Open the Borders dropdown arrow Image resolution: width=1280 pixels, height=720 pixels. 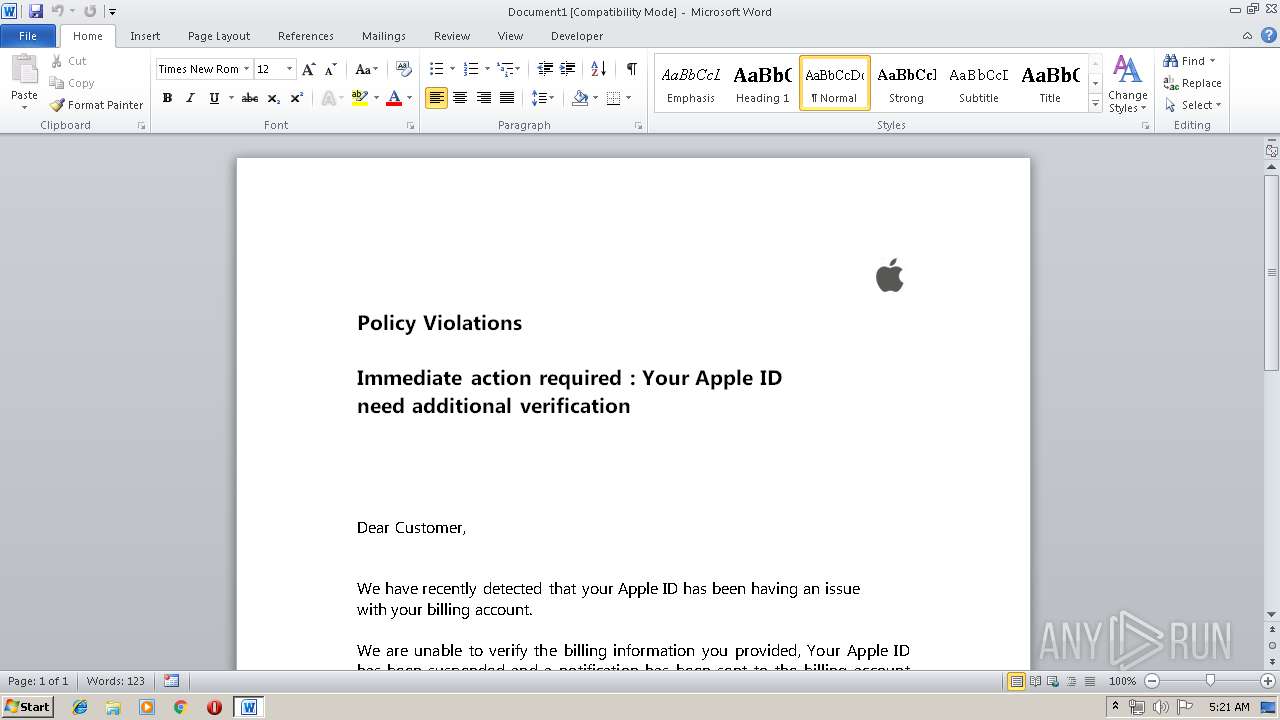click(627, 98)
